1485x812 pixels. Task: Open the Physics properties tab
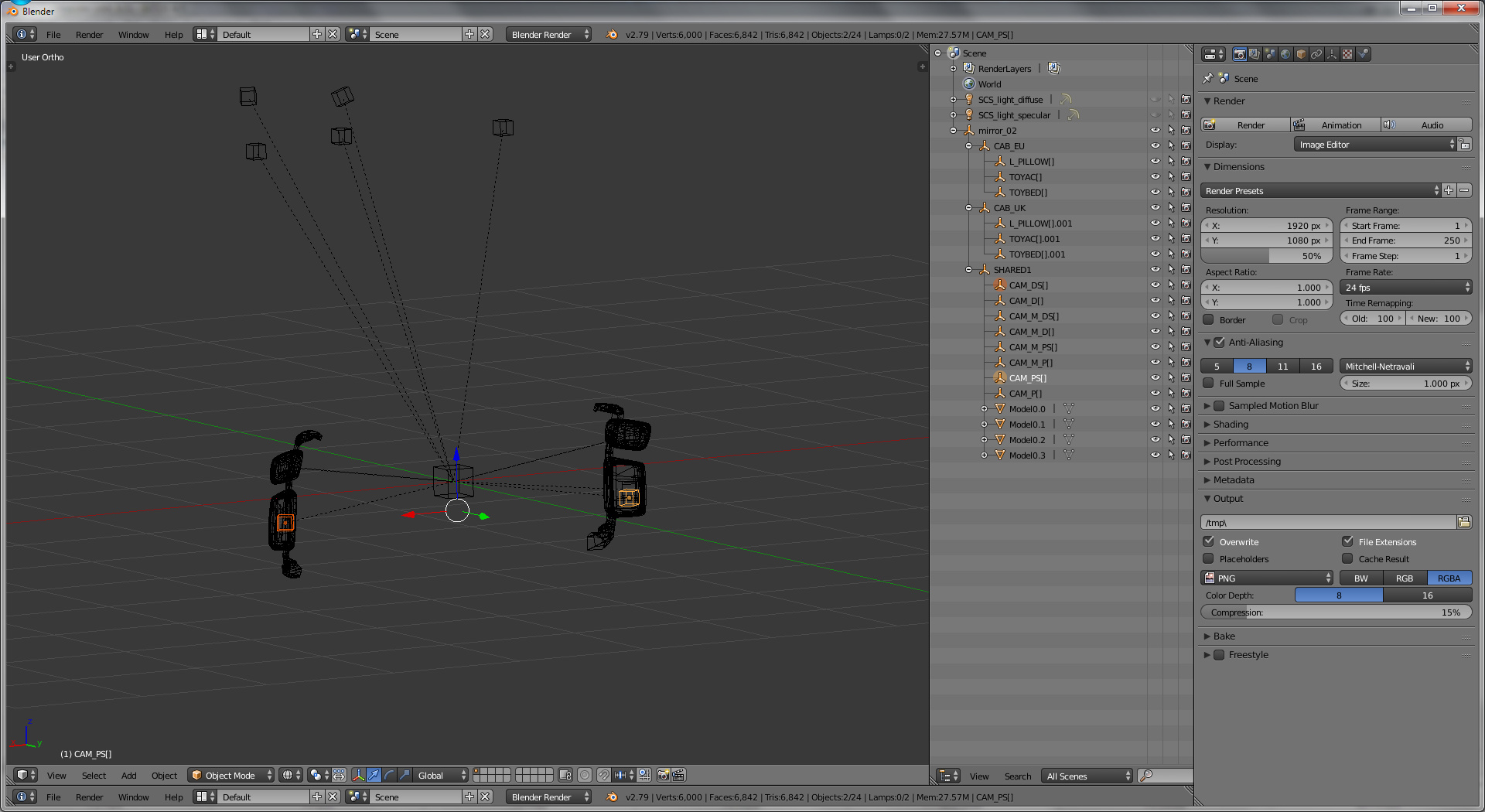[x=1364, y=54]
